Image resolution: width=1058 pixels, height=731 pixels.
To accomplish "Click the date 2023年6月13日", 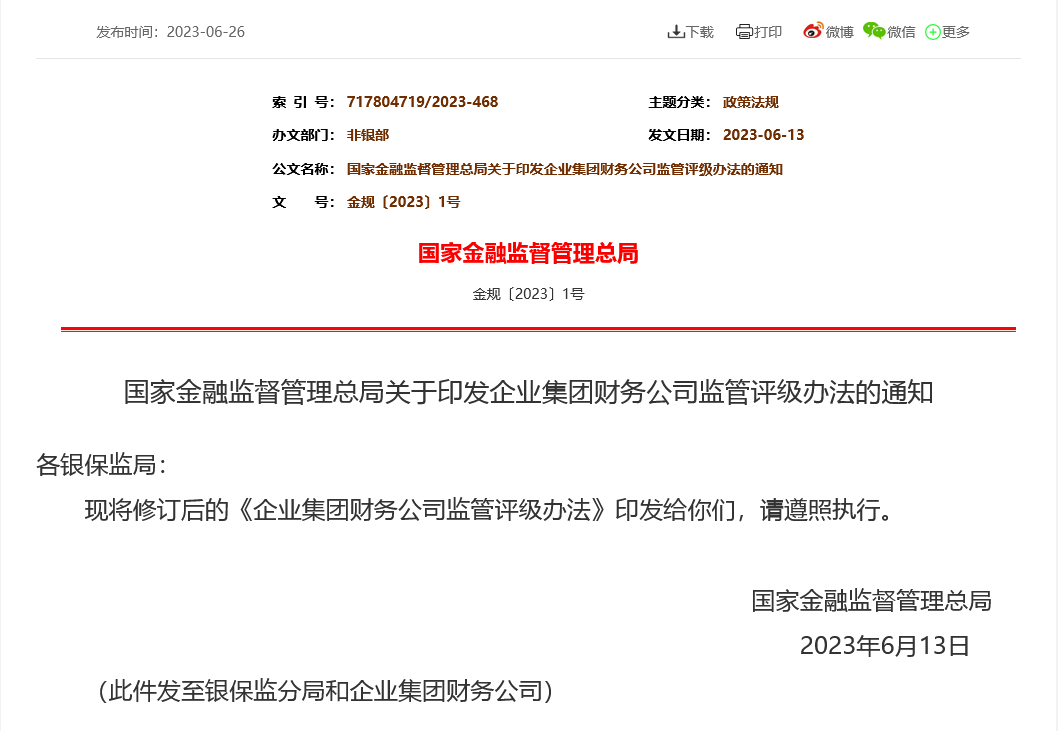I will [885, 646].
